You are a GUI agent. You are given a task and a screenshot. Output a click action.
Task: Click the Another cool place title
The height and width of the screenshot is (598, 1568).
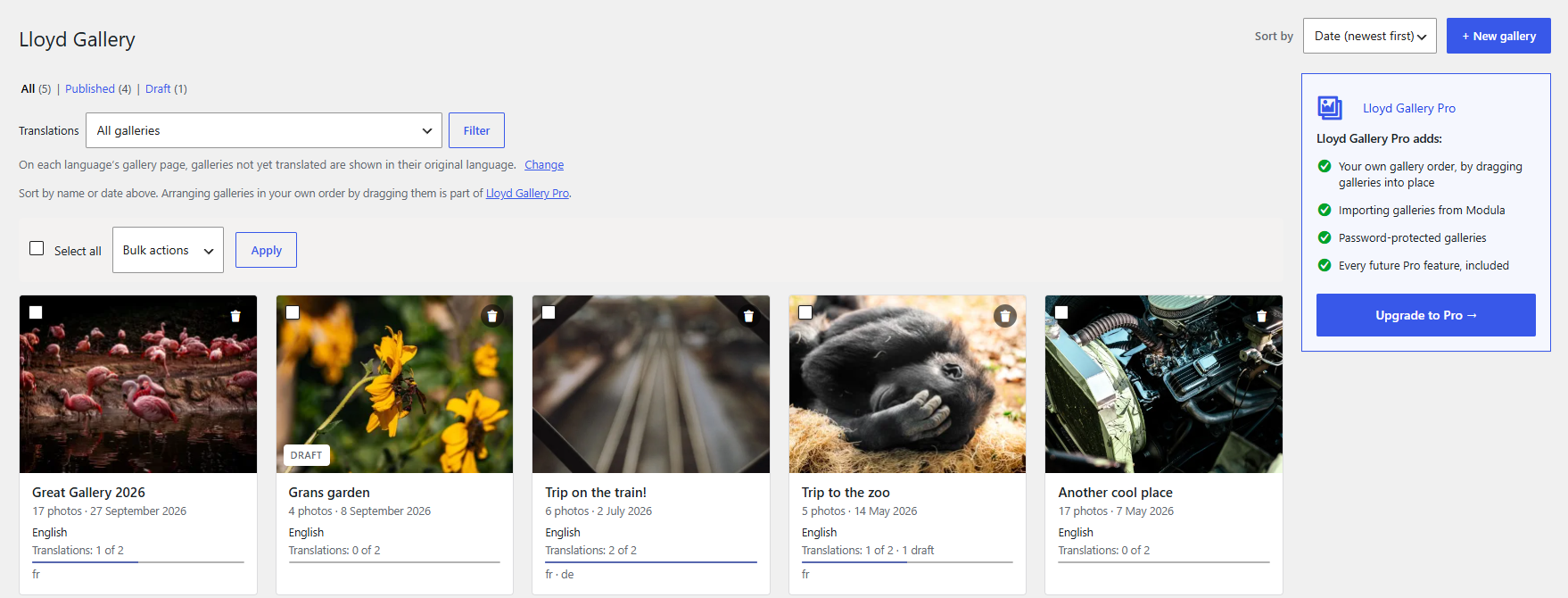click(1115, 493)
